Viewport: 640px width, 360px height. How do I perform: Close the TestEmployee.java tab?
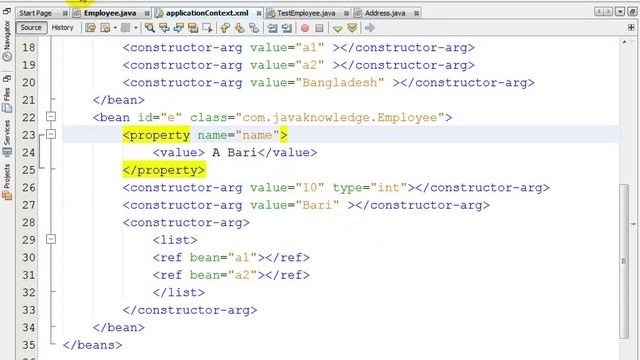click(x=346, y=13)
